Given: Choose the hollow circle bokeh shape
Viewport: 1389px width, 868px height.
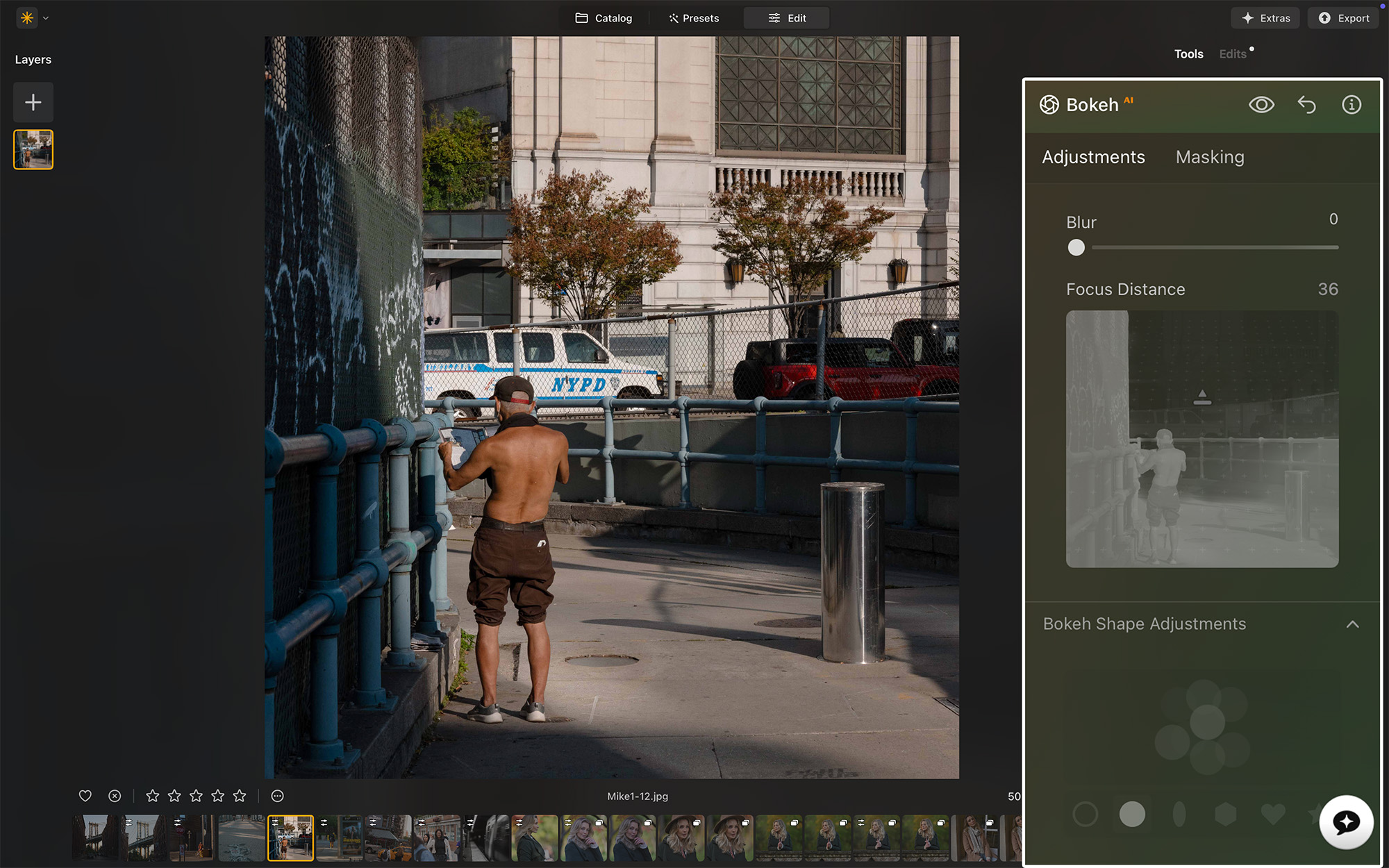Looking at the screenshot, I should point(1086,814).
